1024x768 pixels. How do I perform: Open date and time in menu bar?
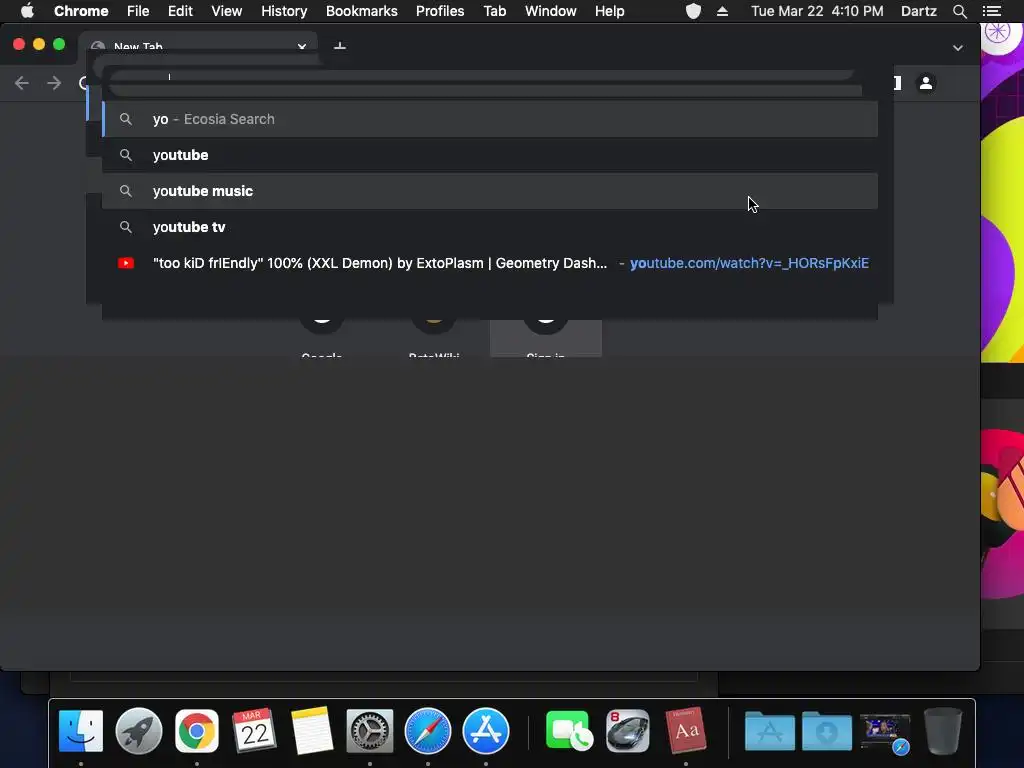click(x=817, y=11)
